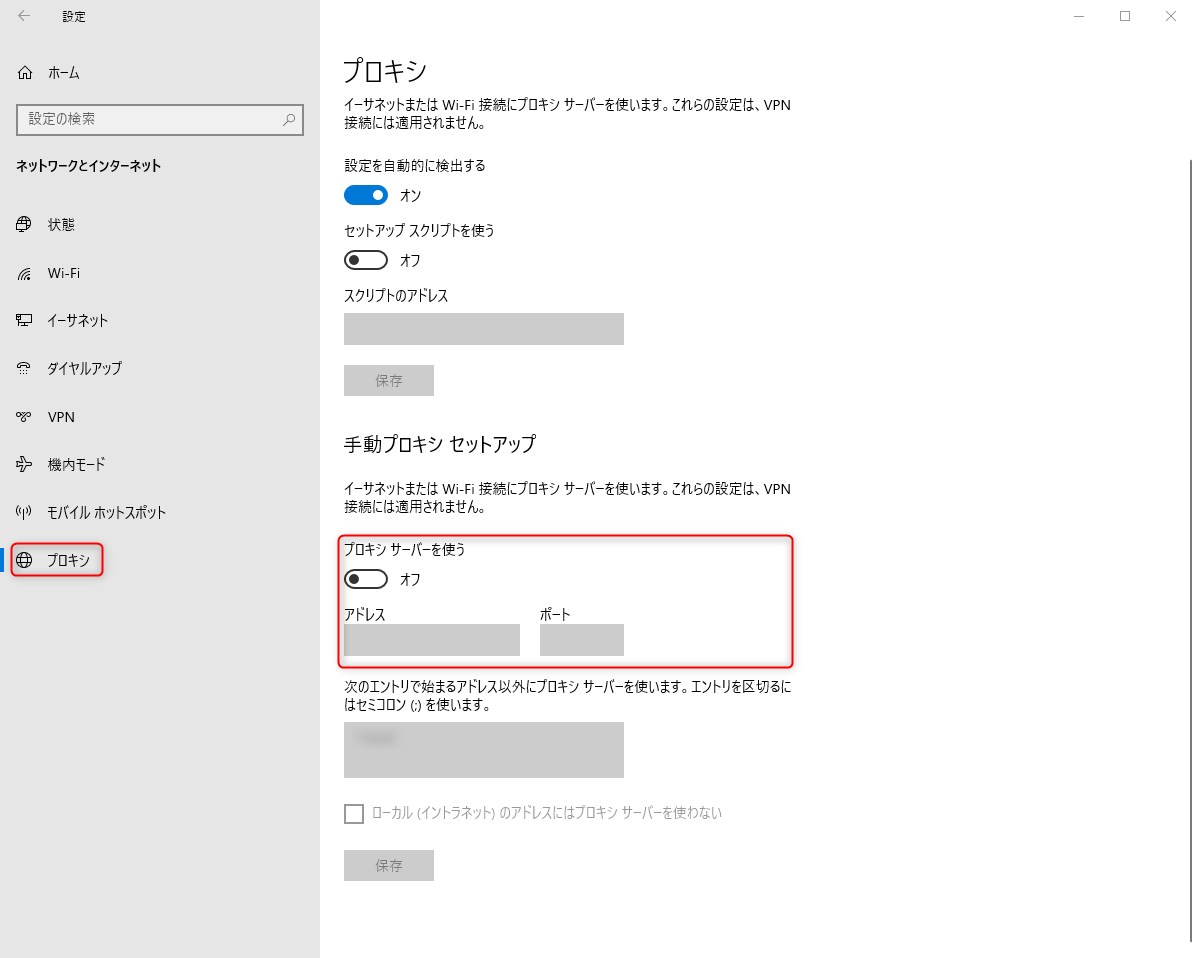
Task: Enable セットアップ スクリプトを使う toggle
Action: click(x=366, y=260)
